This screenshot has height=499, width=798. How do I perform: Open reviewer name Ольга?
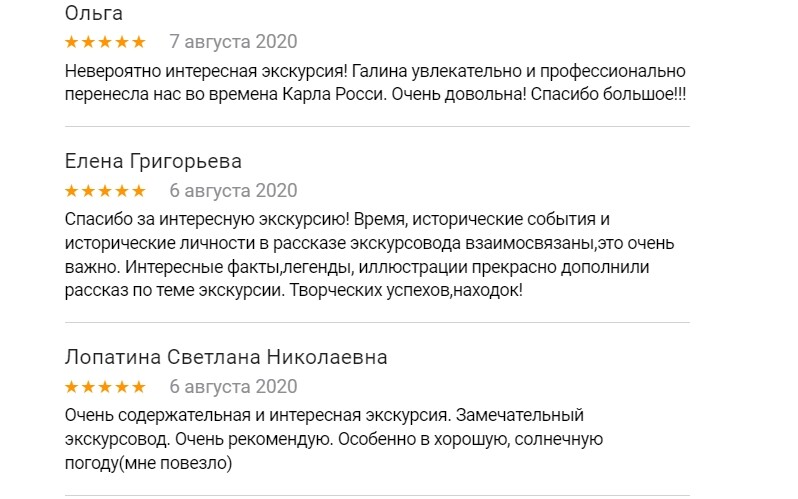[x=94, y=13]
